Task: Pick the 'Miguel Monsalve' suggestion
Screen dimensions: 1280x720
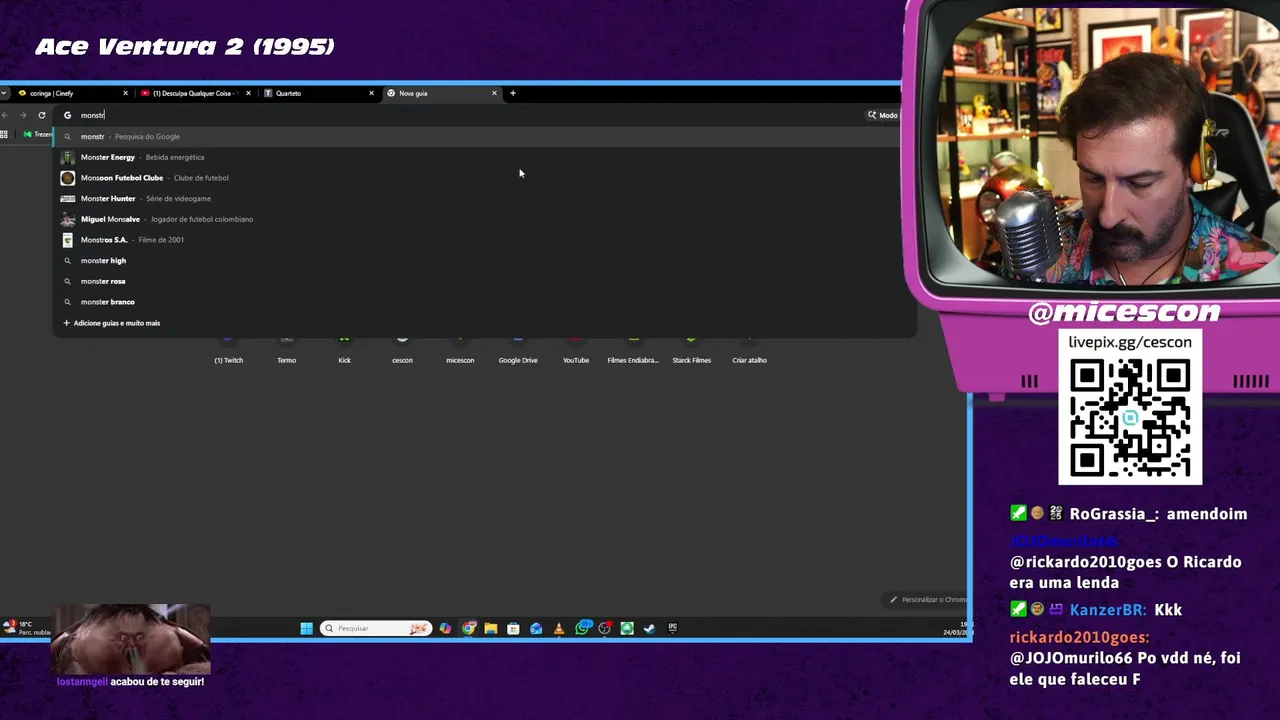Action: [484, 219]
